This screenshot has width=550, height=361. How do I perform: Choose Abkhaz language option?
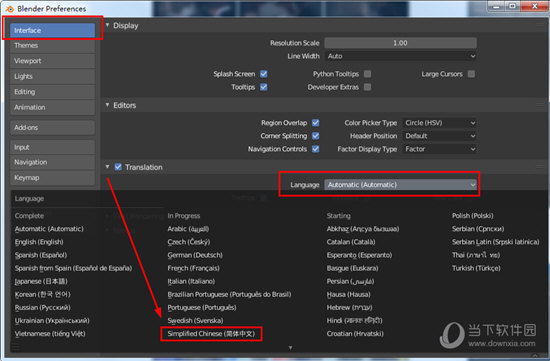pos(363,229)
